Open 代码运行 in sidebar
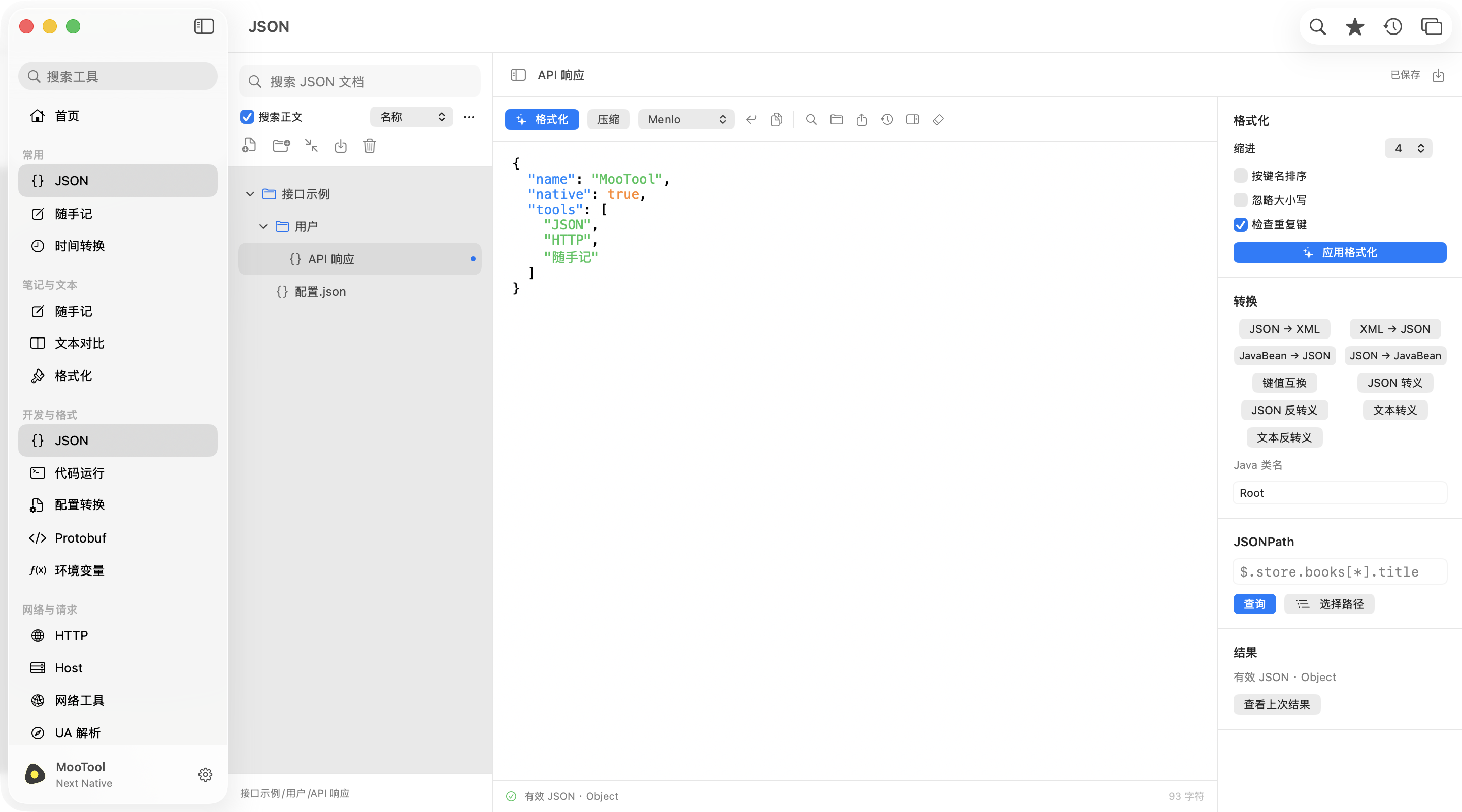This screenshot has height=812, width=1462. 118,472
